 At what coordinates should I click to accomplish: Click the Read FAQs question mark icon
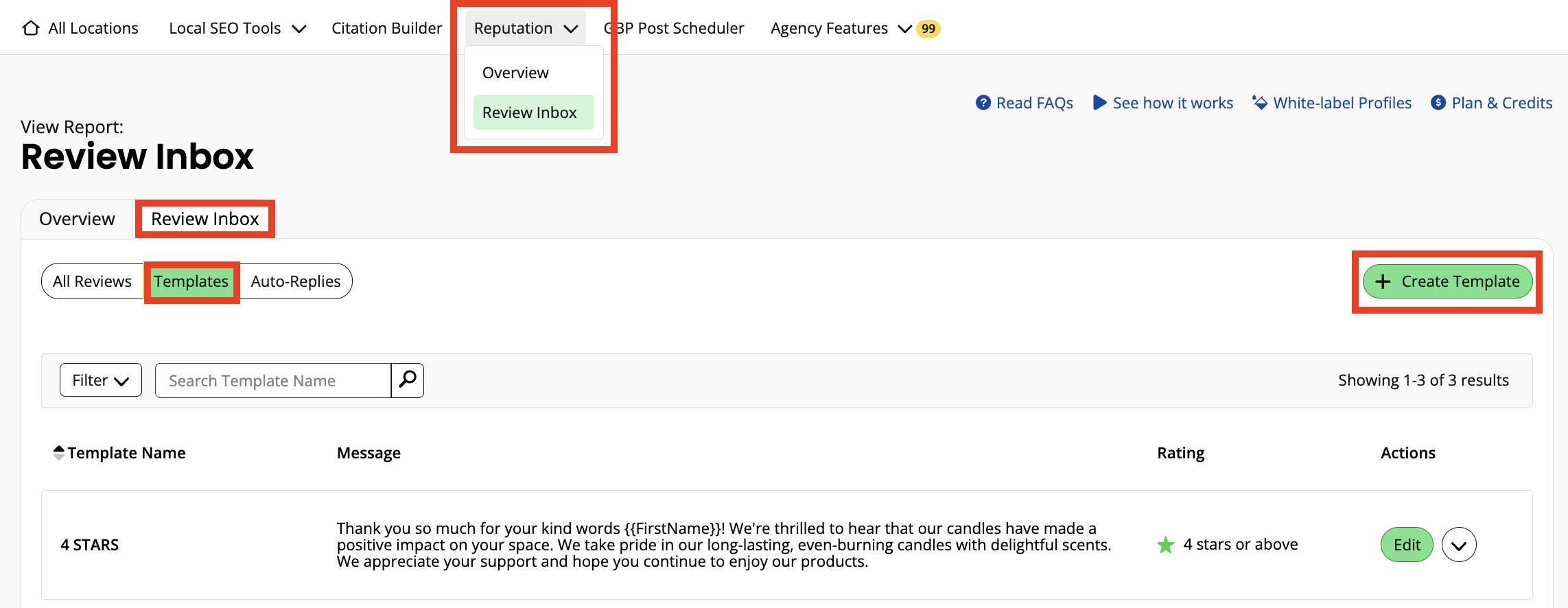(983, 103)
